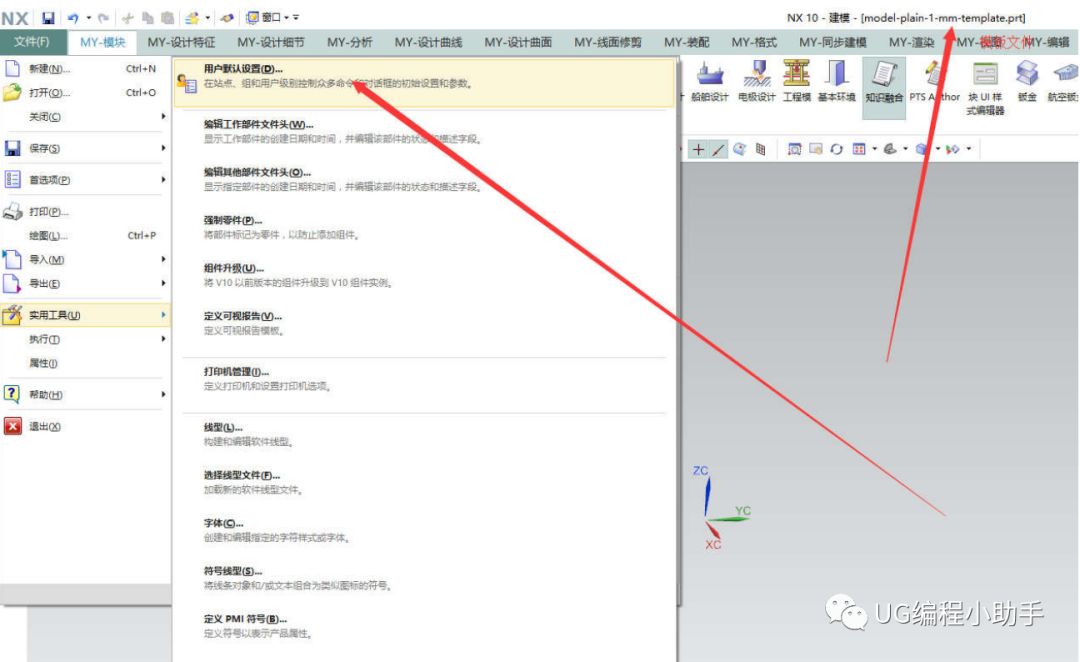Screen dimensions: 1080x662
Task: Open the 船舶设计 ship design module
Action: click(709, 81)
